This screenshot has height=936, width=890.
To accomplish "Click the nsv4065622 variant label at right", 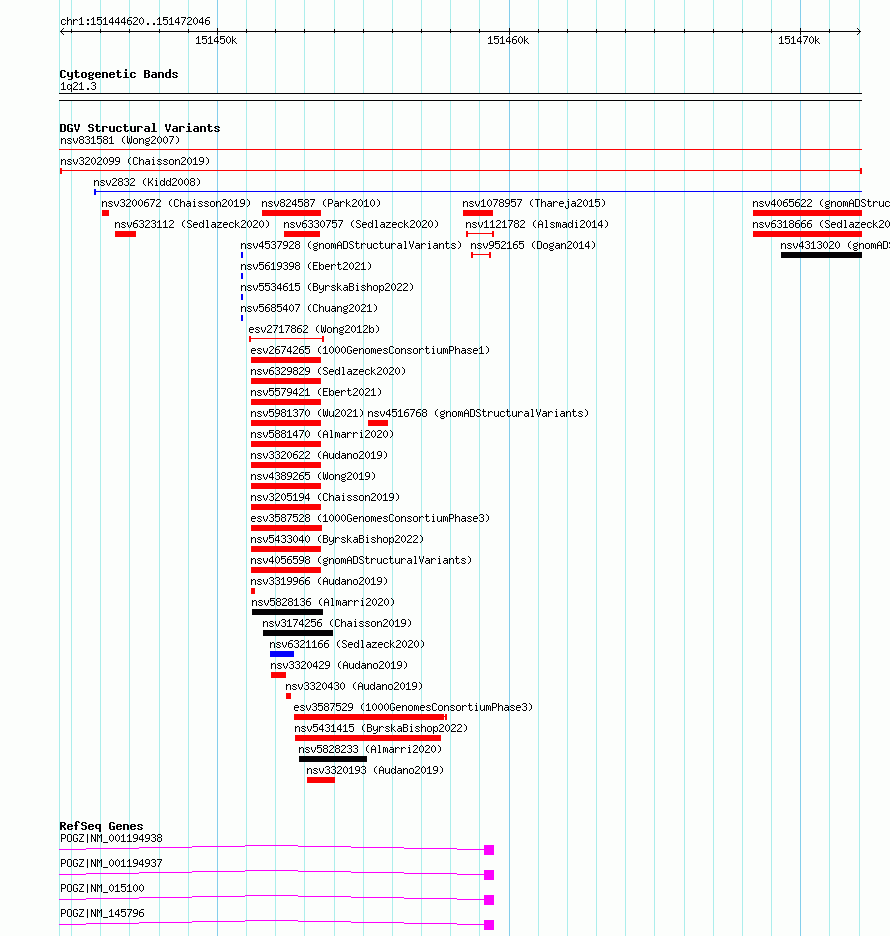I will [821, 203].
